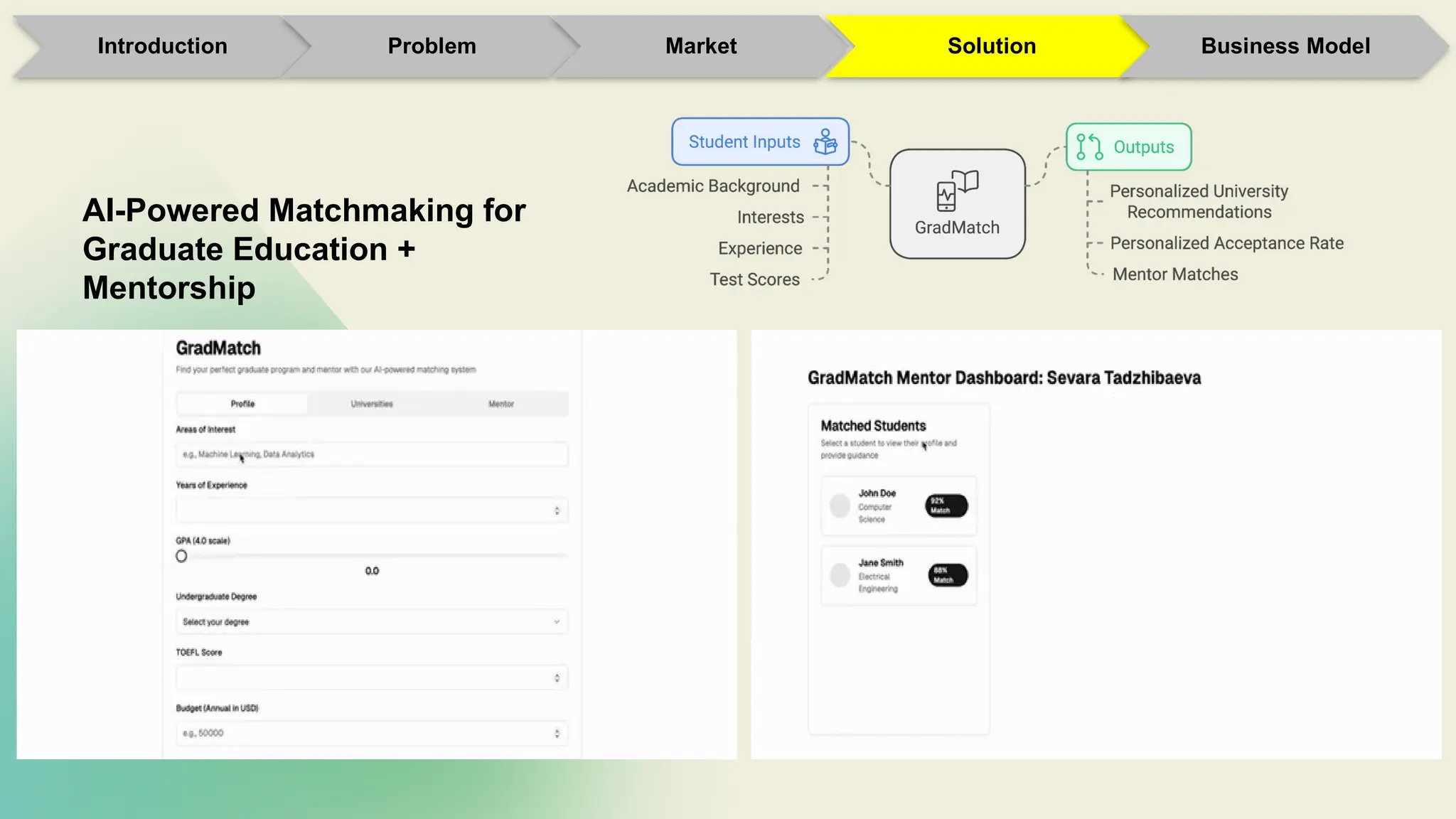Adjust Years of Experience stepper arrows

557,510
